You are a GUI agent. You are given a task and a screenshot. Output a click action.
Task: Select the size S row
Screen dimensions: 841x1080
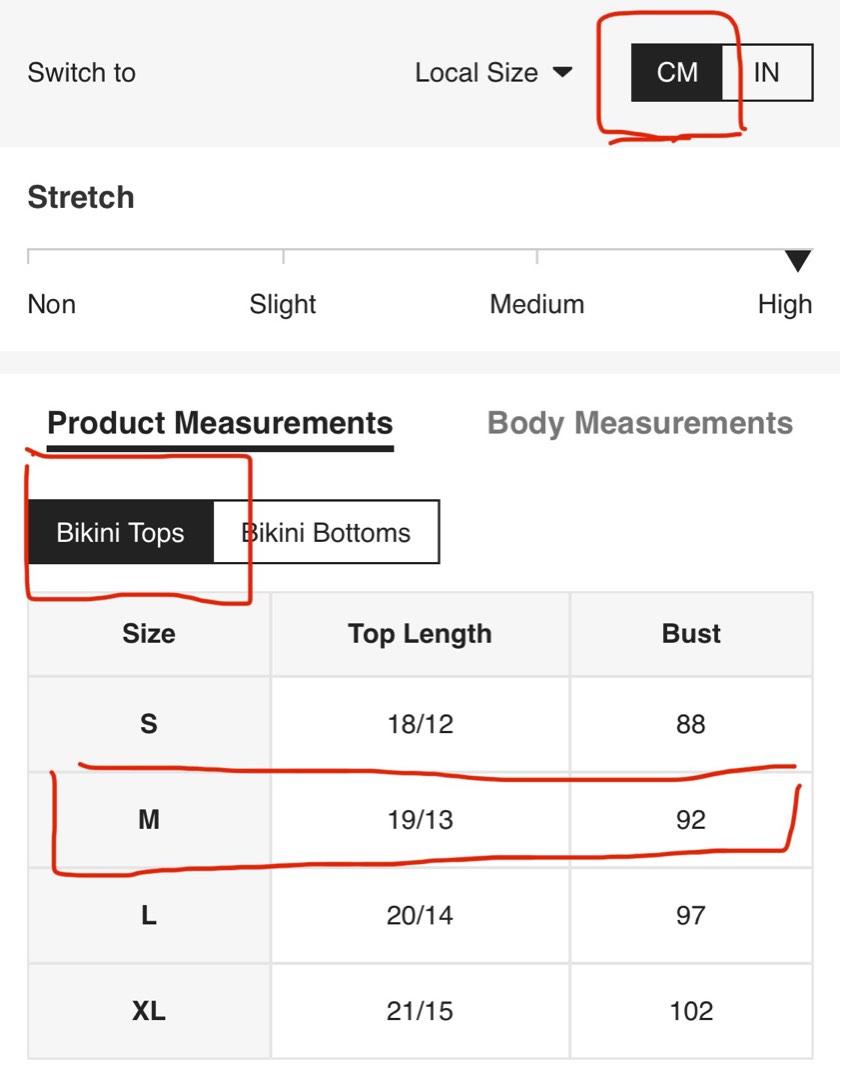420,724
